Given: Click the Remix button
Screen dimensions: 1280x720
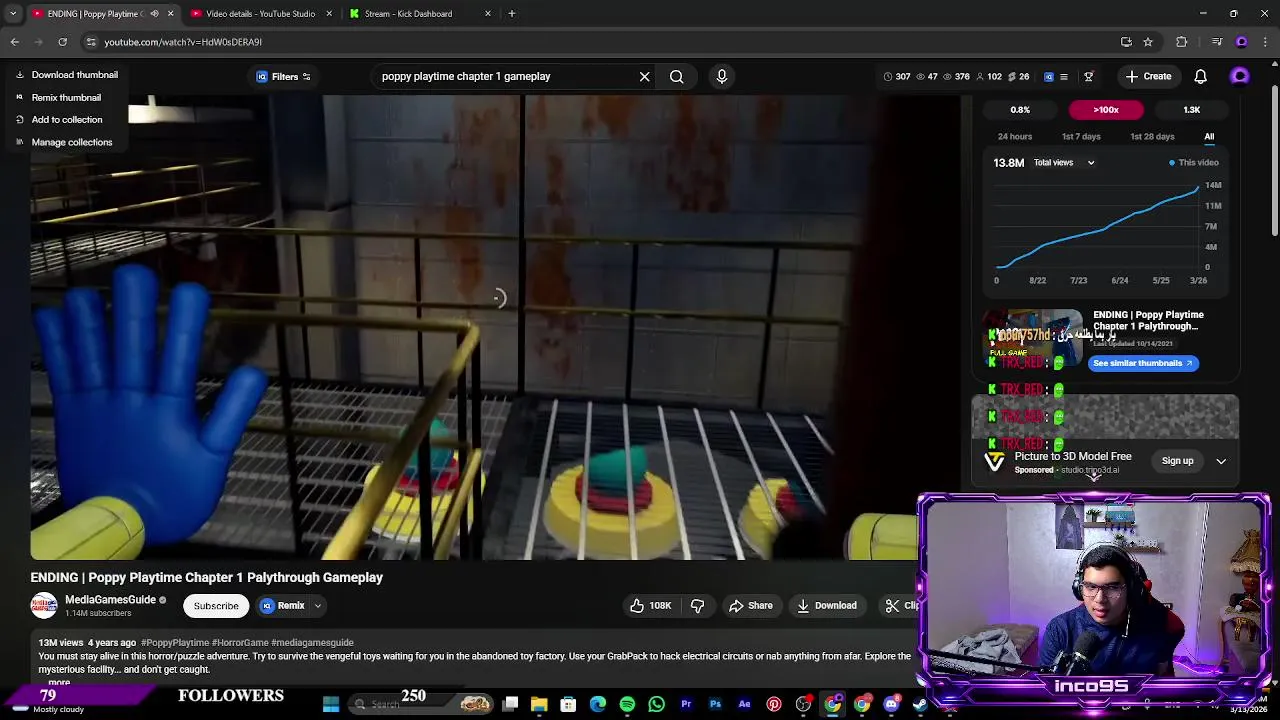Looking at the screenshot, I should click(x=283, y=606).
